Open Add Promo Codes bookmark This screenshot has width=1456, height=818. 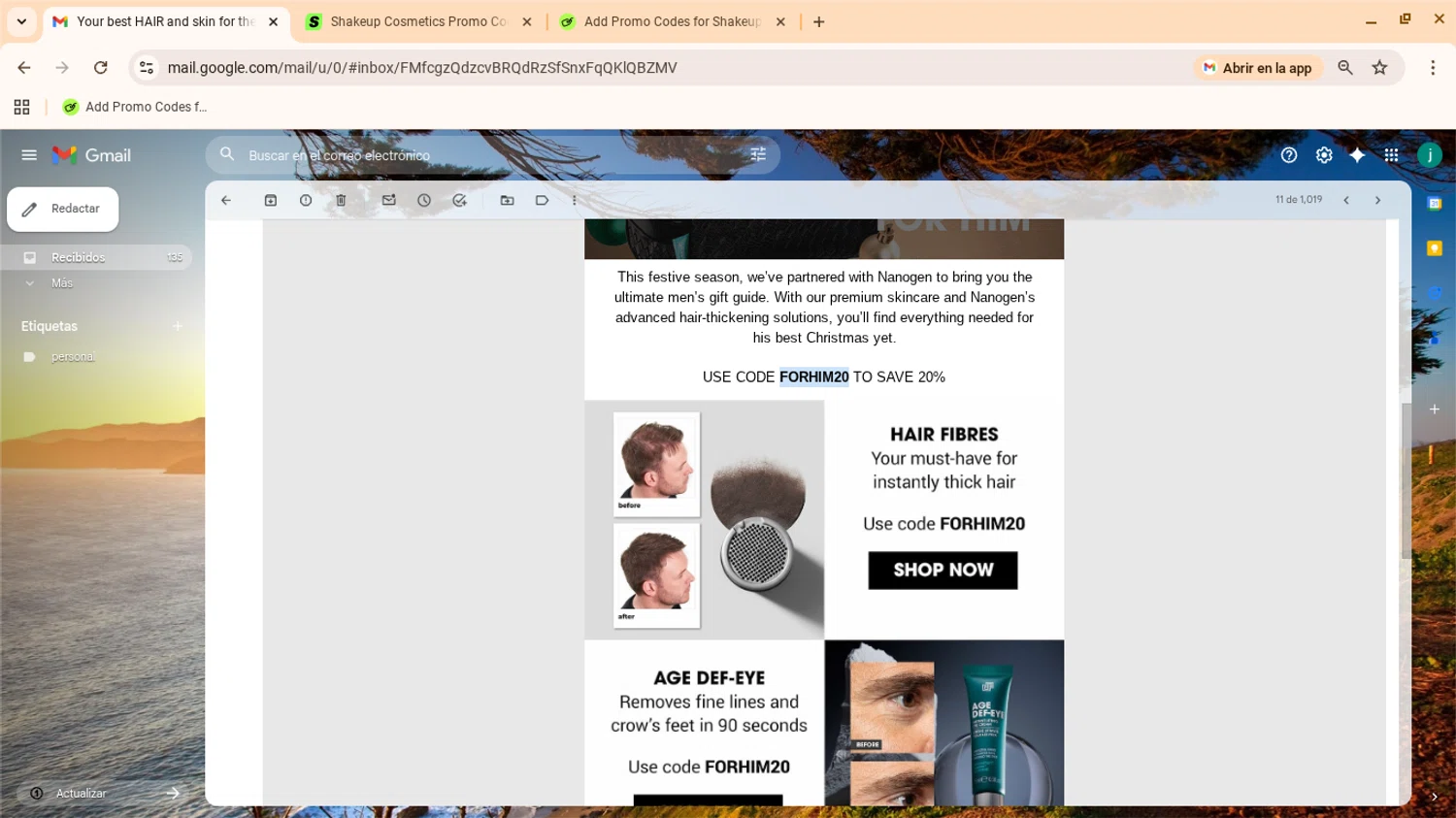(x=135, y=107)
